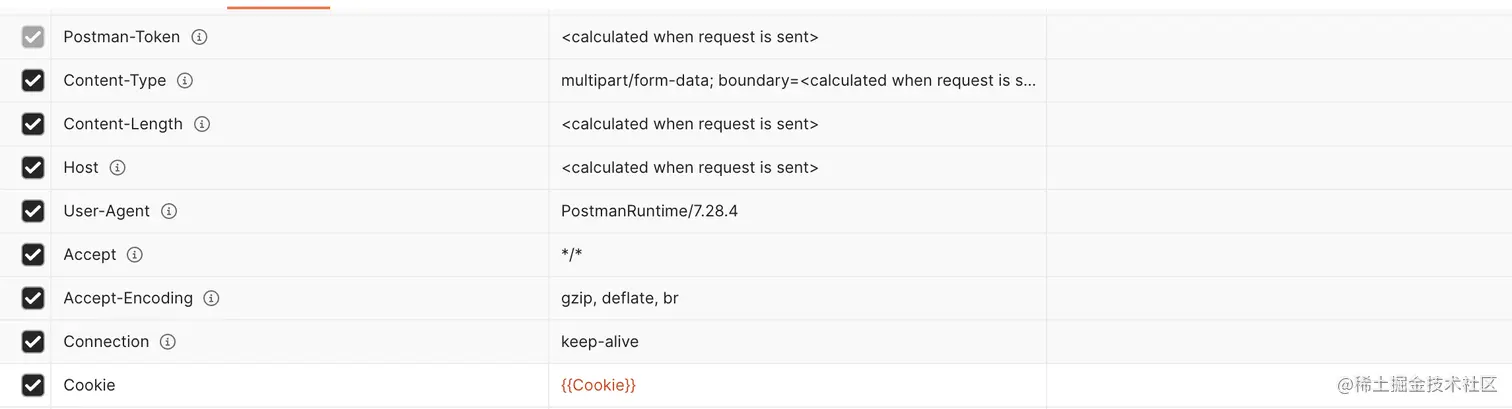Toggle the User-Agent header checkbox
Viewport: 1512px width, 409px height.
(33, 211)
